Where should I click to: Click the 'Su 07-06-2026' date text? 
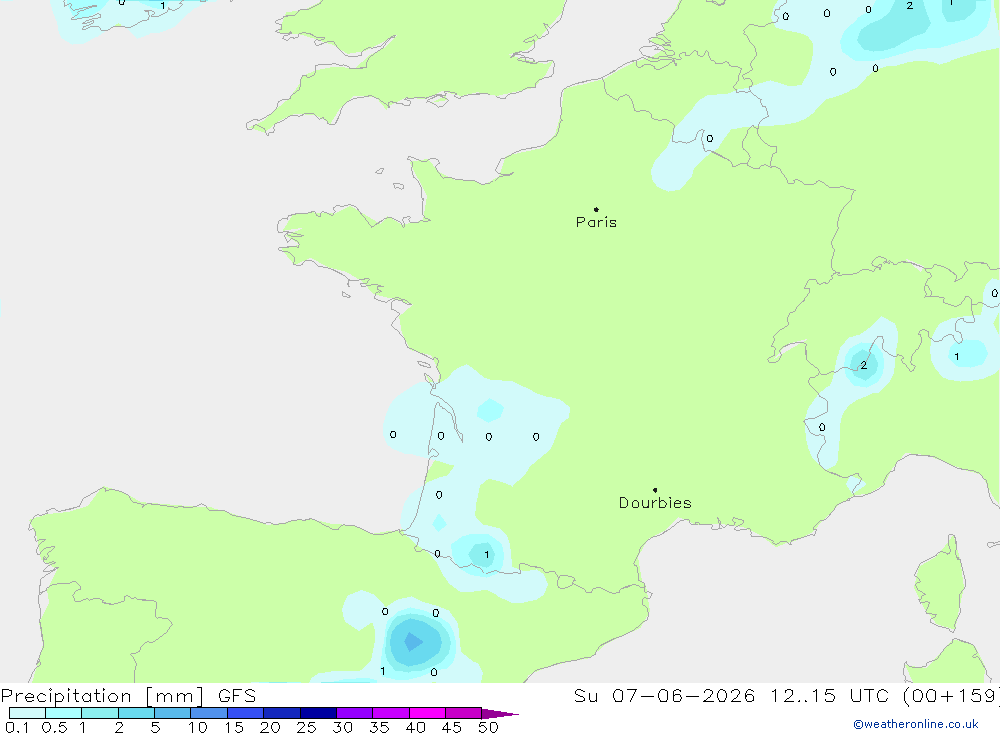click(x=665, y=696)
